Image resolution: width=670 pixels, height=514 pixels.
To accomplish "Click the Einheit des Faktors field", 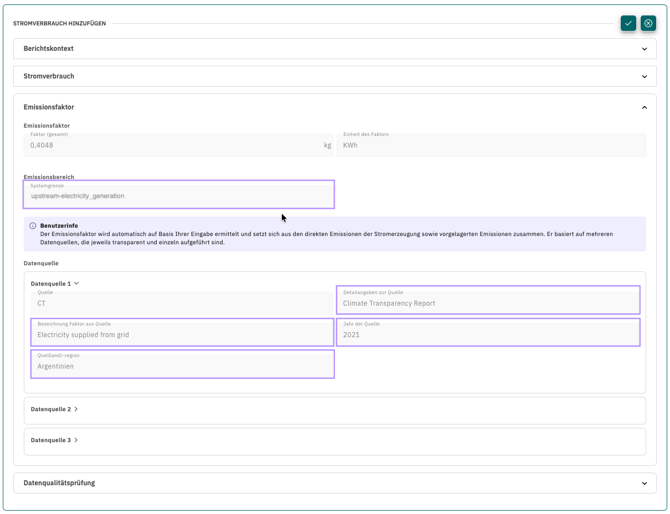I will [491, 145].
